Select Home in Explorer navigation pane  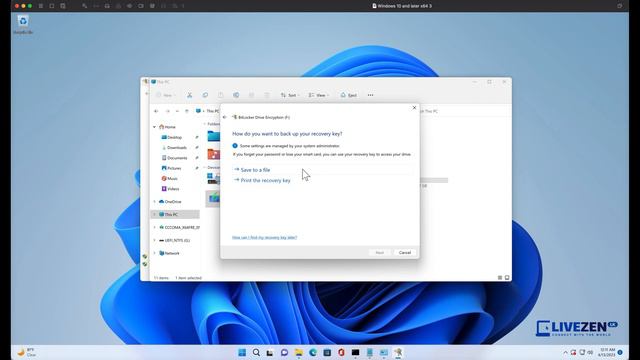point(167,127)
